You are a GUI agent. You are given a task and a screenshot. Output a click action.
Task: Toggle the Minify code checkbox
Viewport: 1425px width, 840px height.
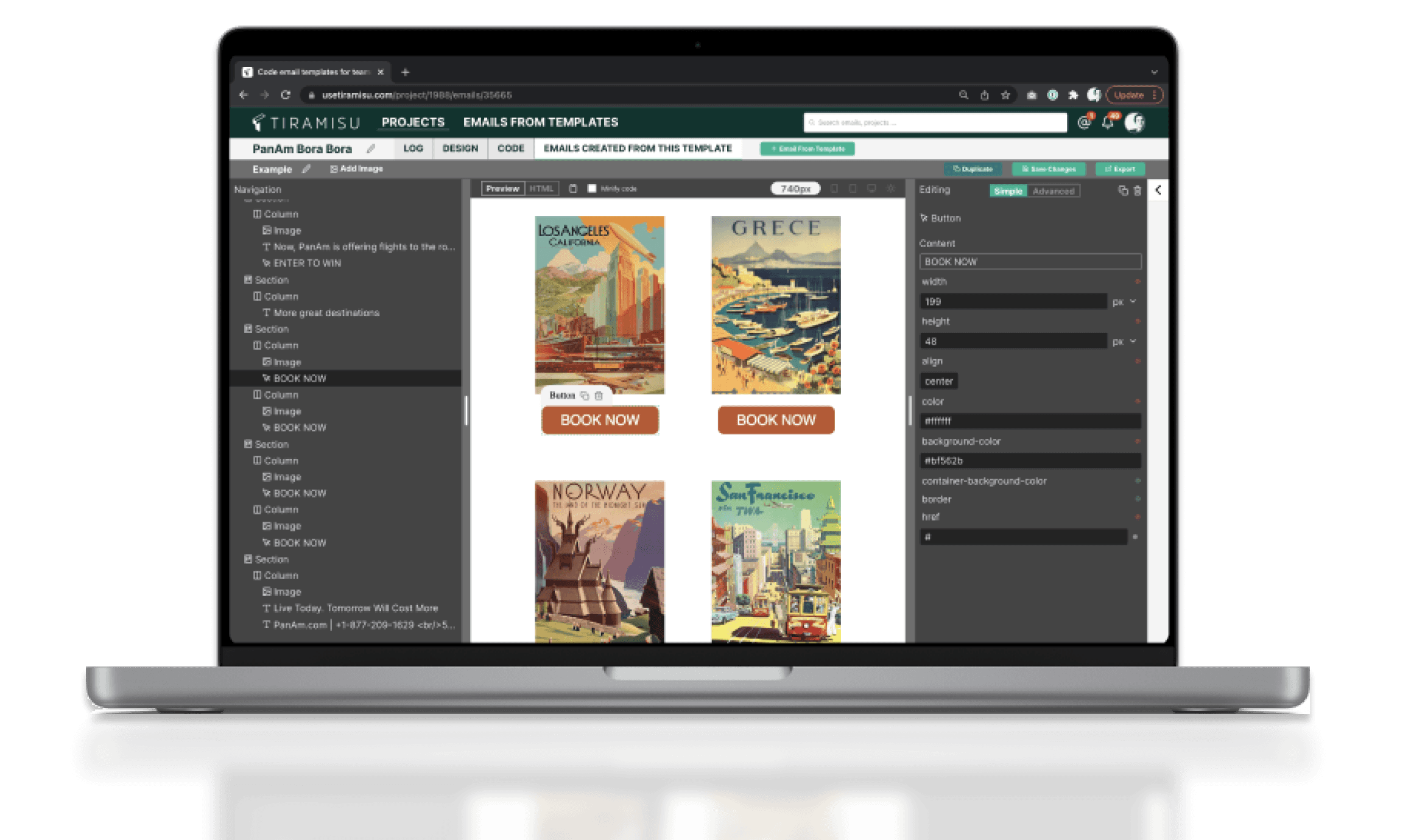tap(591, 188)
